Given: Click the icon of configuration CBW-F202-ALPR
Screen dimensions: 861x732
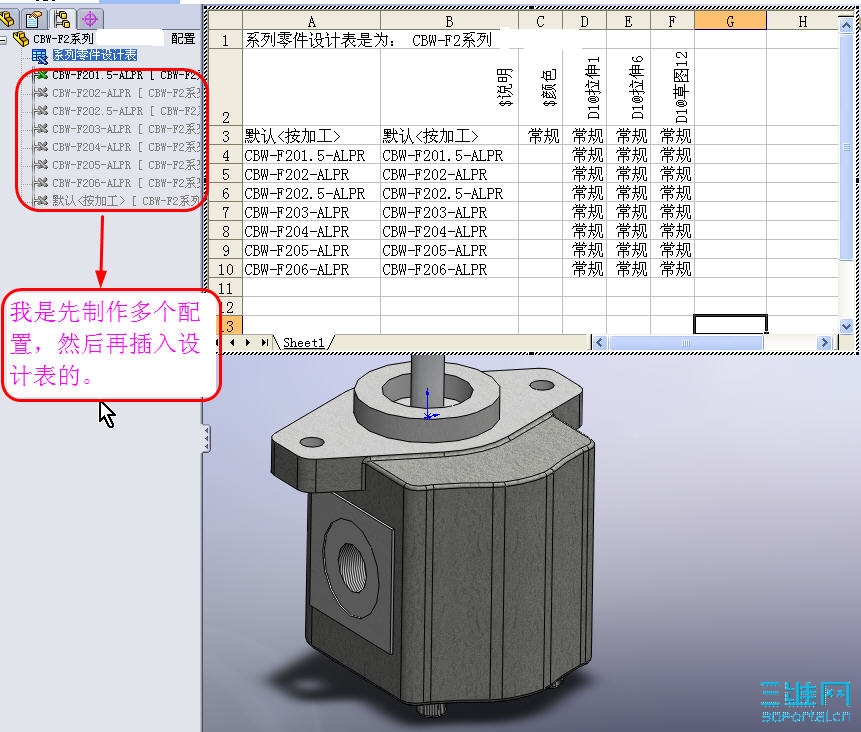Looking at the screenshot, I should tap(40, 93).
